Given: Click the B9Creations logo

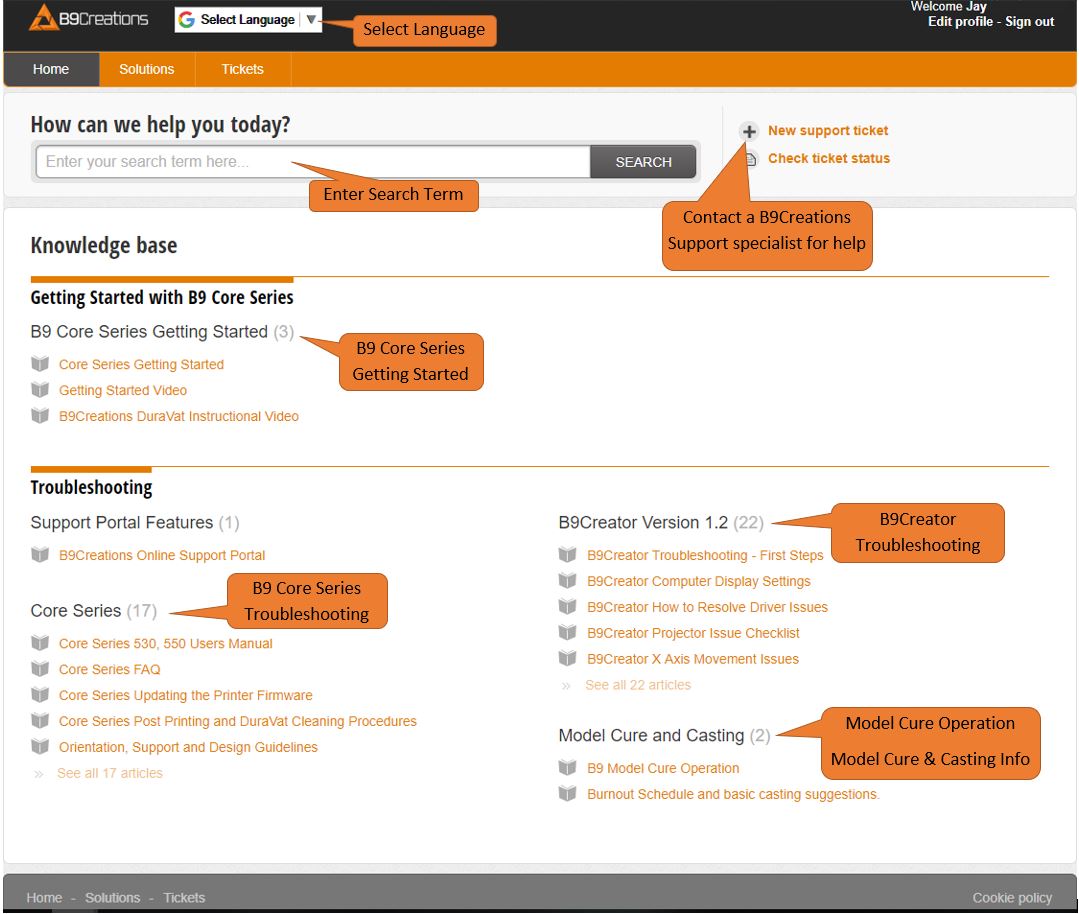Looking at the screenshot, I should [89, 19].
